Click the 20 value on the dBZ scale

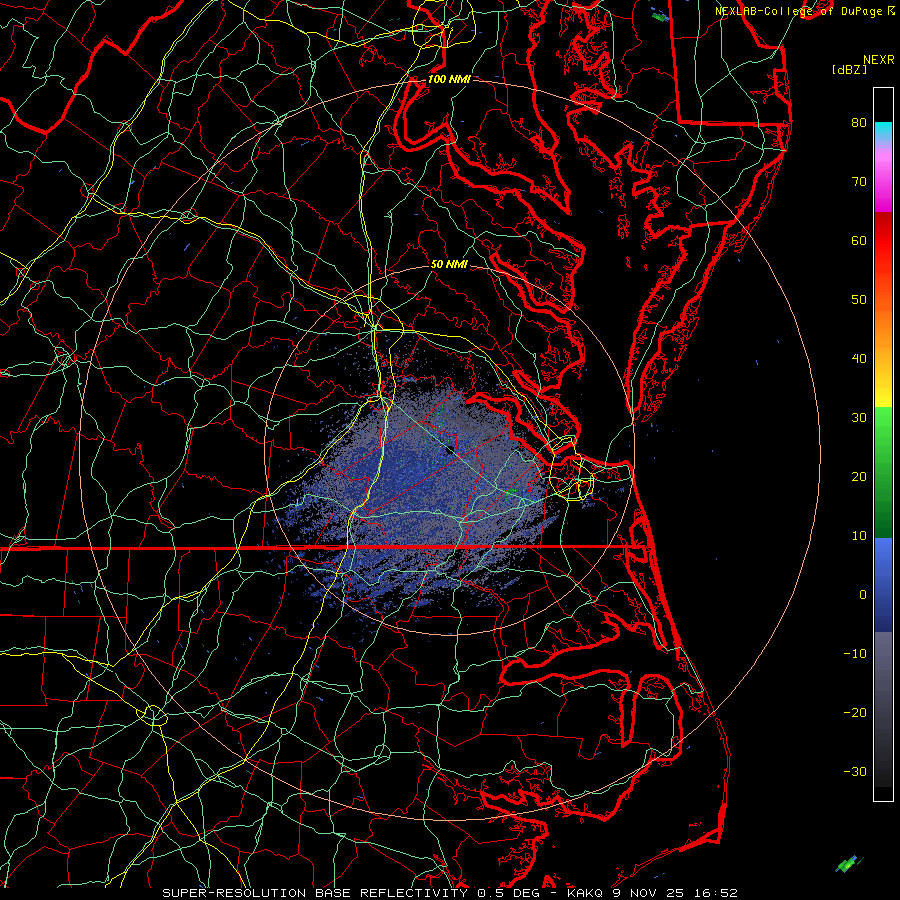[x=859, y=477]
